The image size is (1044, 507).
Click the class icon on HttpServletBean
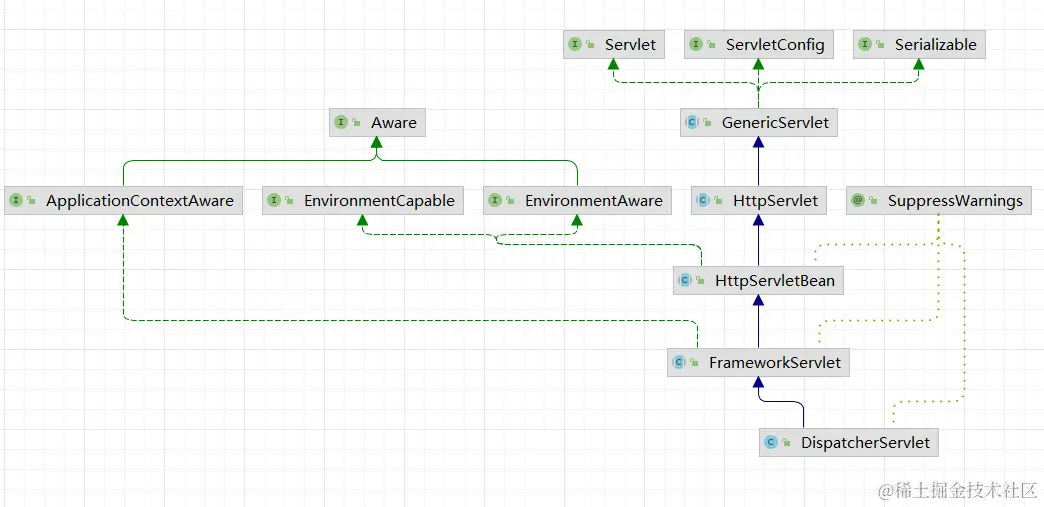tap(685, 280)
